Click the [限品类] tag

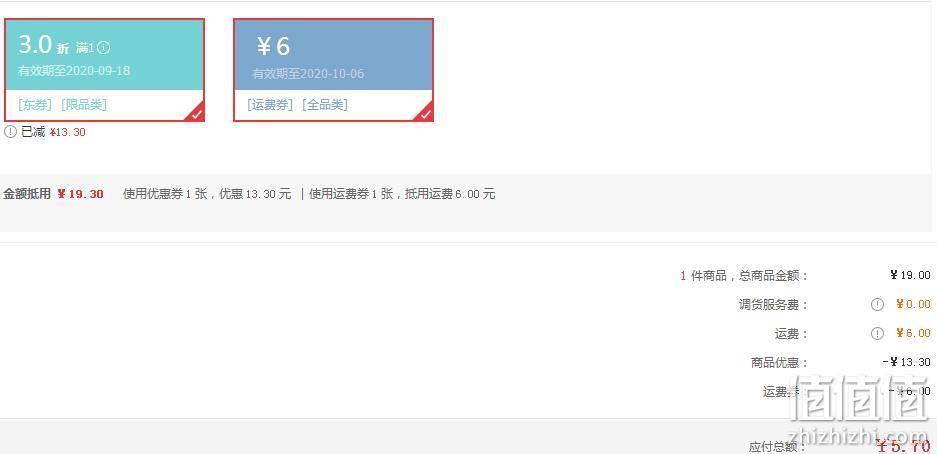pos(84,105)
